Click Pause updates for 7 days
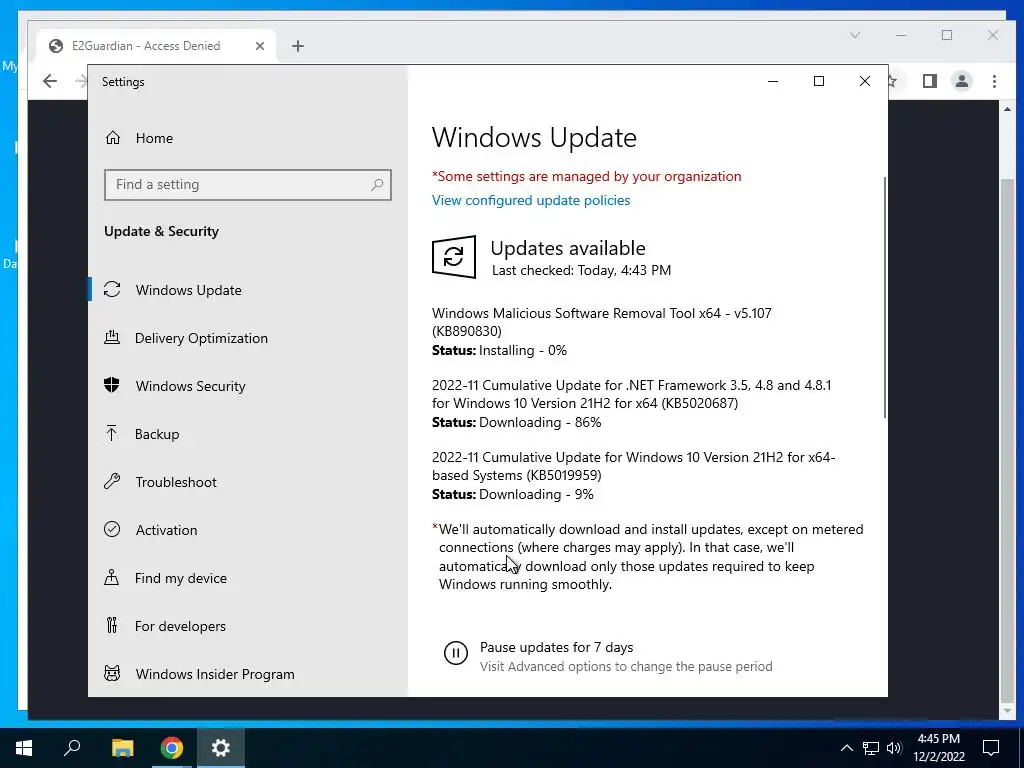 coord(556,647)
